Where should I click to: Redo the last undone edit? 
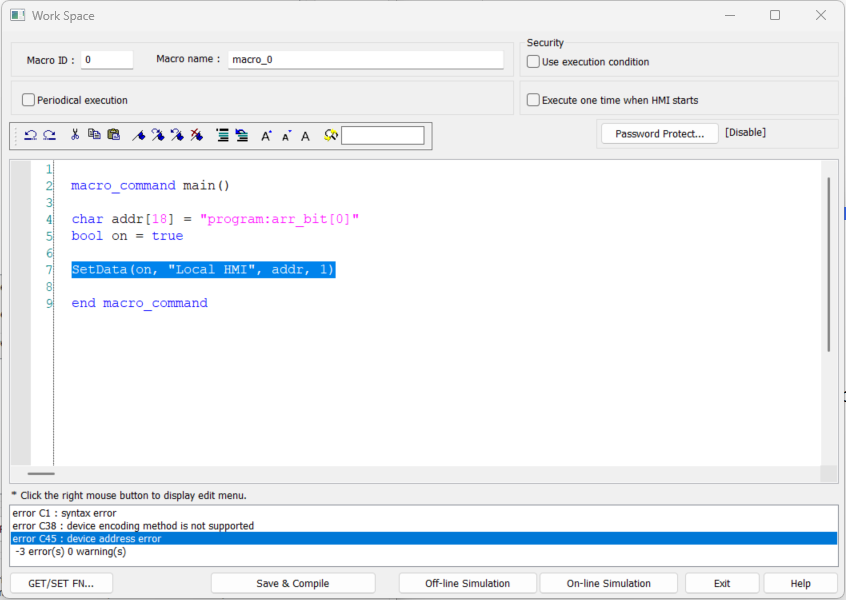[x=50, y=135]
